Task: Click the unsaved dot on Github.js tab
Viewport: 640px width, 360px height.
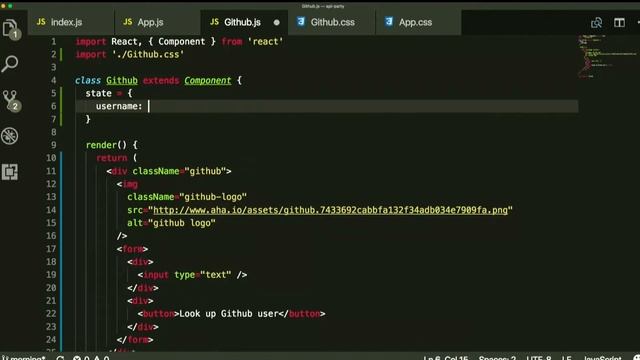Action: tap(277, 22)
